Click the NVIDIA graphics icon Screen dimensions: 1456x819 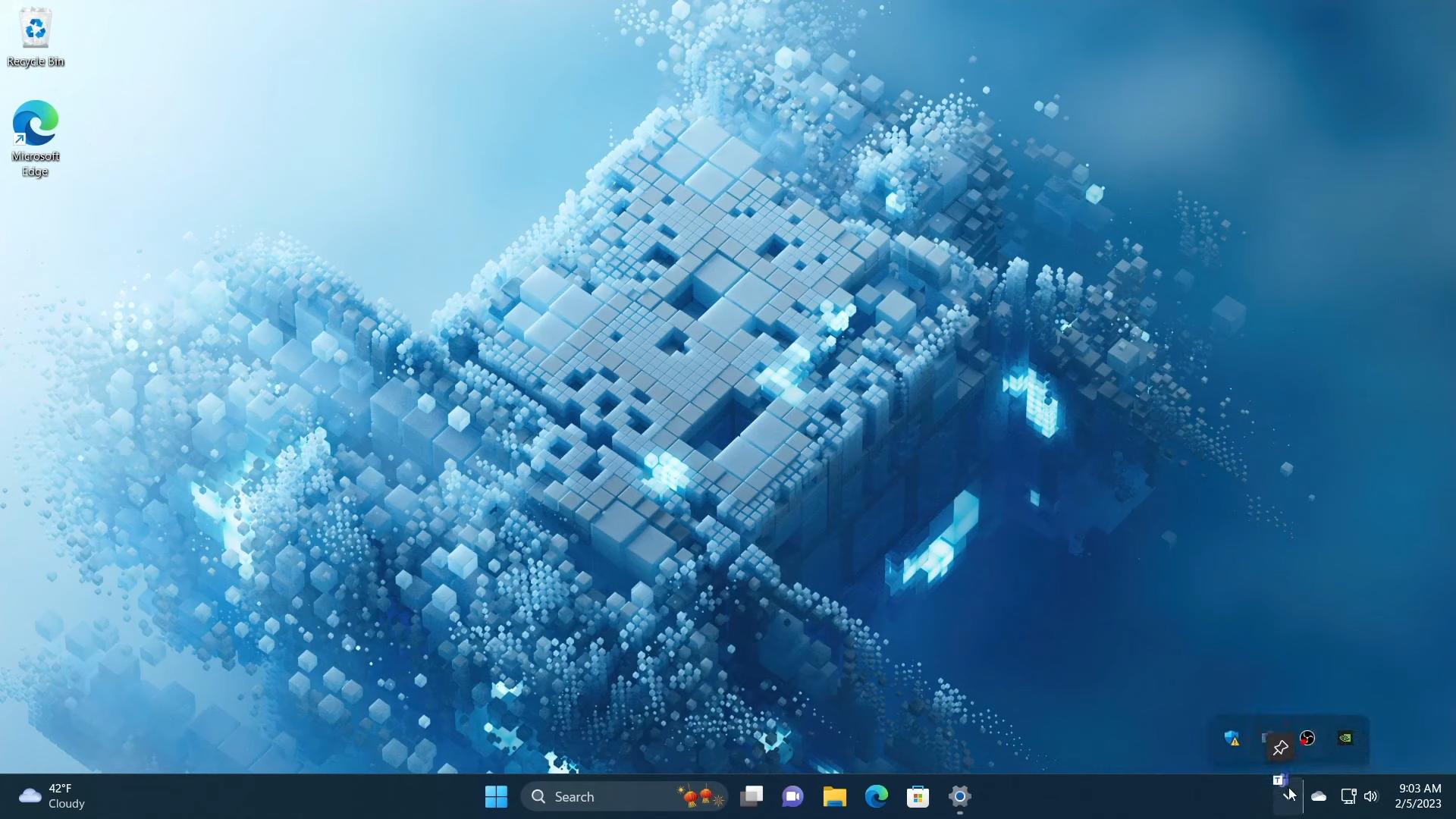tap(1346, 737)
